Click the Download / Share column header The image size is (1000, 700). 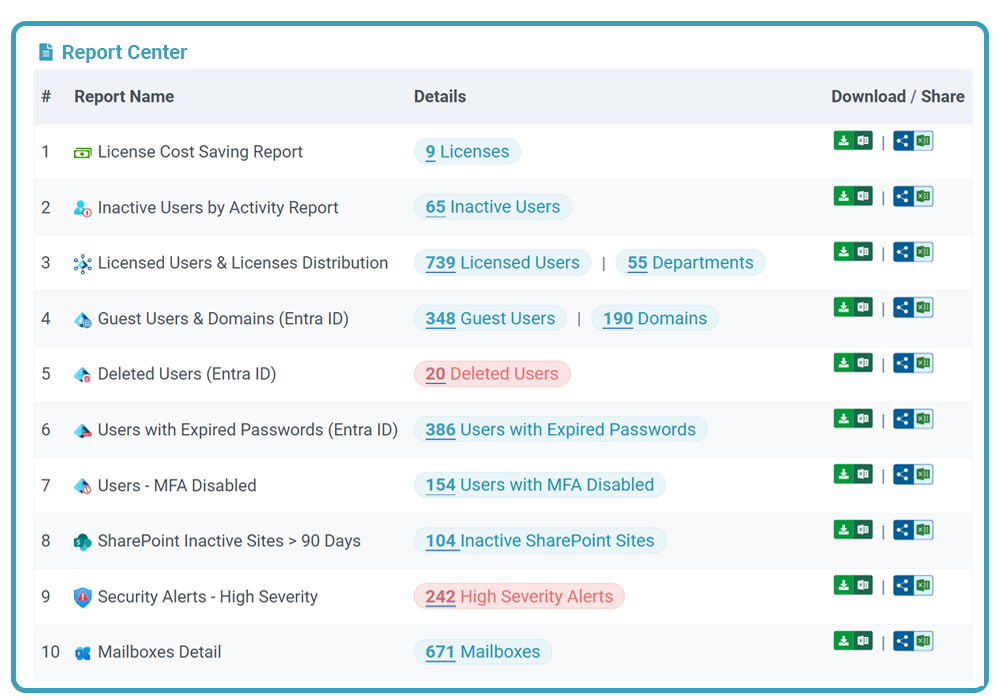click(x=898, y=96)
